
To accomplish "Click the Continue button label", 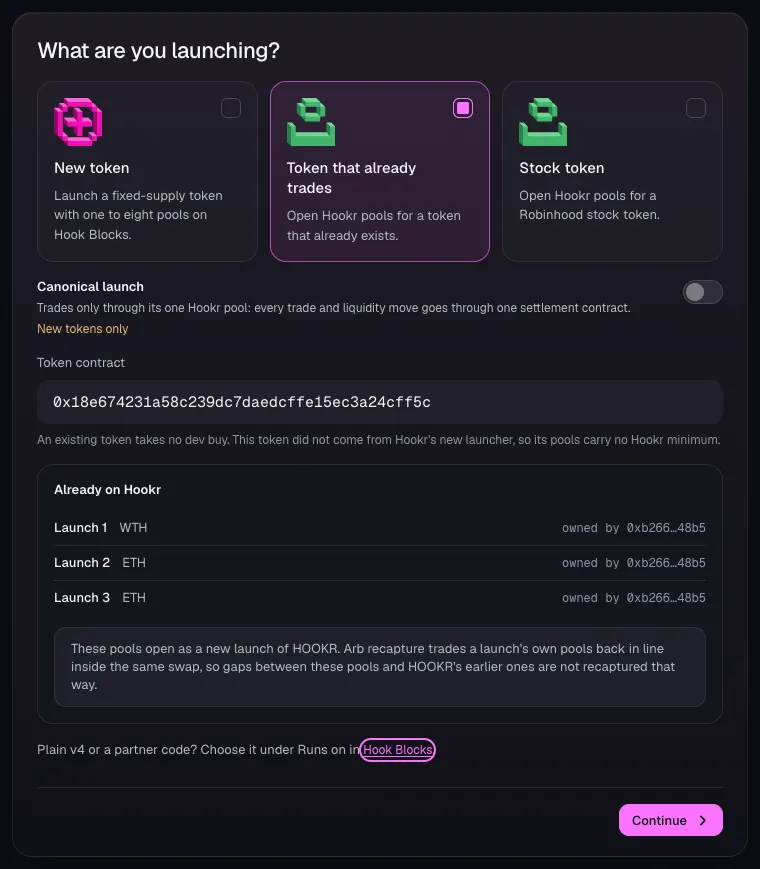I will [x=659, y=820].
